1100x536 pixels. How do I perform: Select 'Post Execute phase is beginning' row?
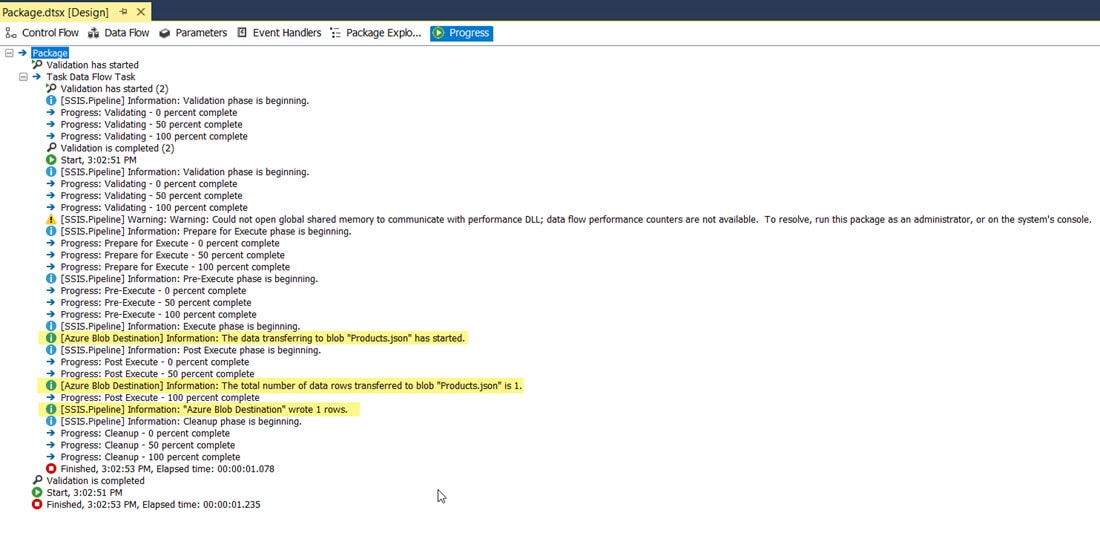[x=191, y=350]
